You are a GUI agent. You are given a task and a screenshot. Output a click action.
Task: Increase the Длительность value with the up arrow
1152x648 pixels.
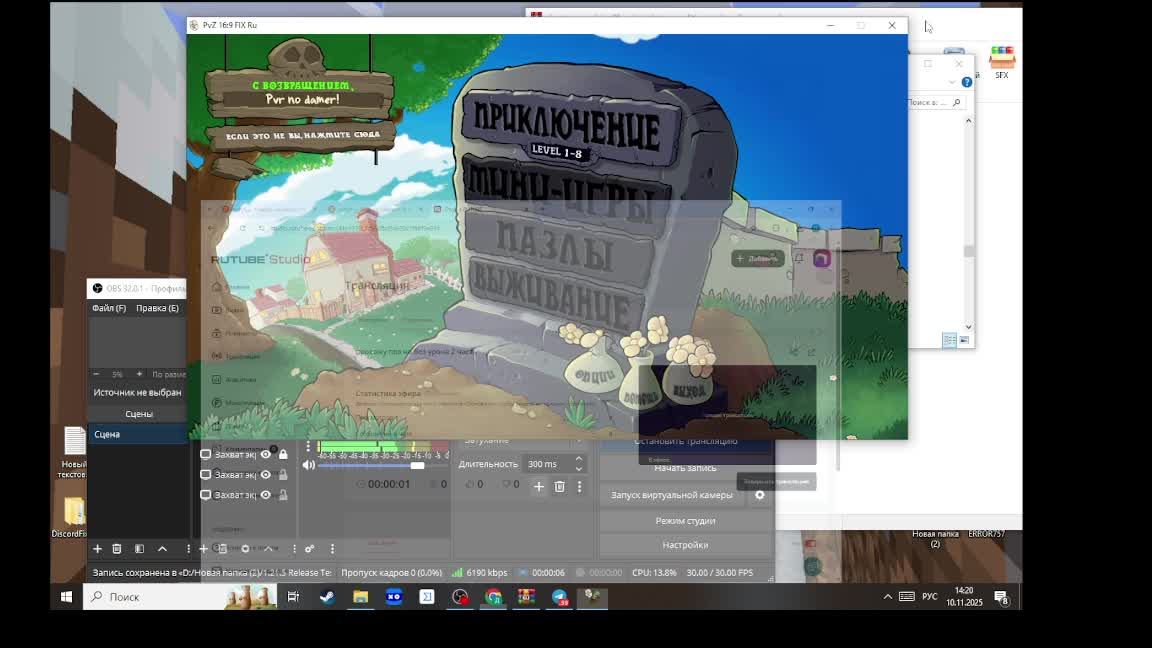click(x=579, y=458)
